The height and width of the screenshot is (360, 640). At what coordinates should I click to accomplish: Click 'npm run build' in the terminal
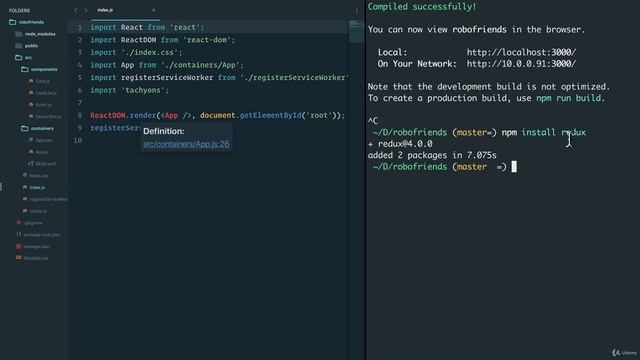coord(569,98)
